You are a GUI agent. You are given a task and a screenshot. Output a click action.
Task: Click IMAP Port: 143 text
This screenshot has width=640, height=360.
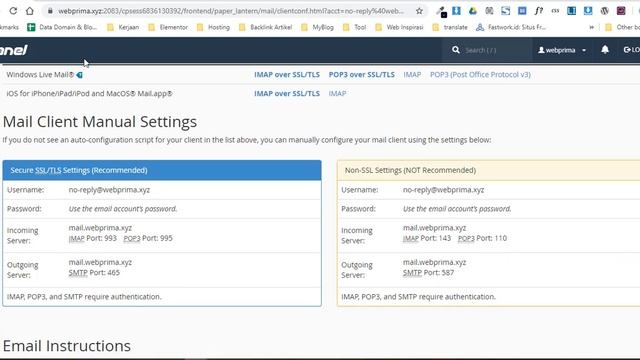pyautogui.click(x=427, y=238)
